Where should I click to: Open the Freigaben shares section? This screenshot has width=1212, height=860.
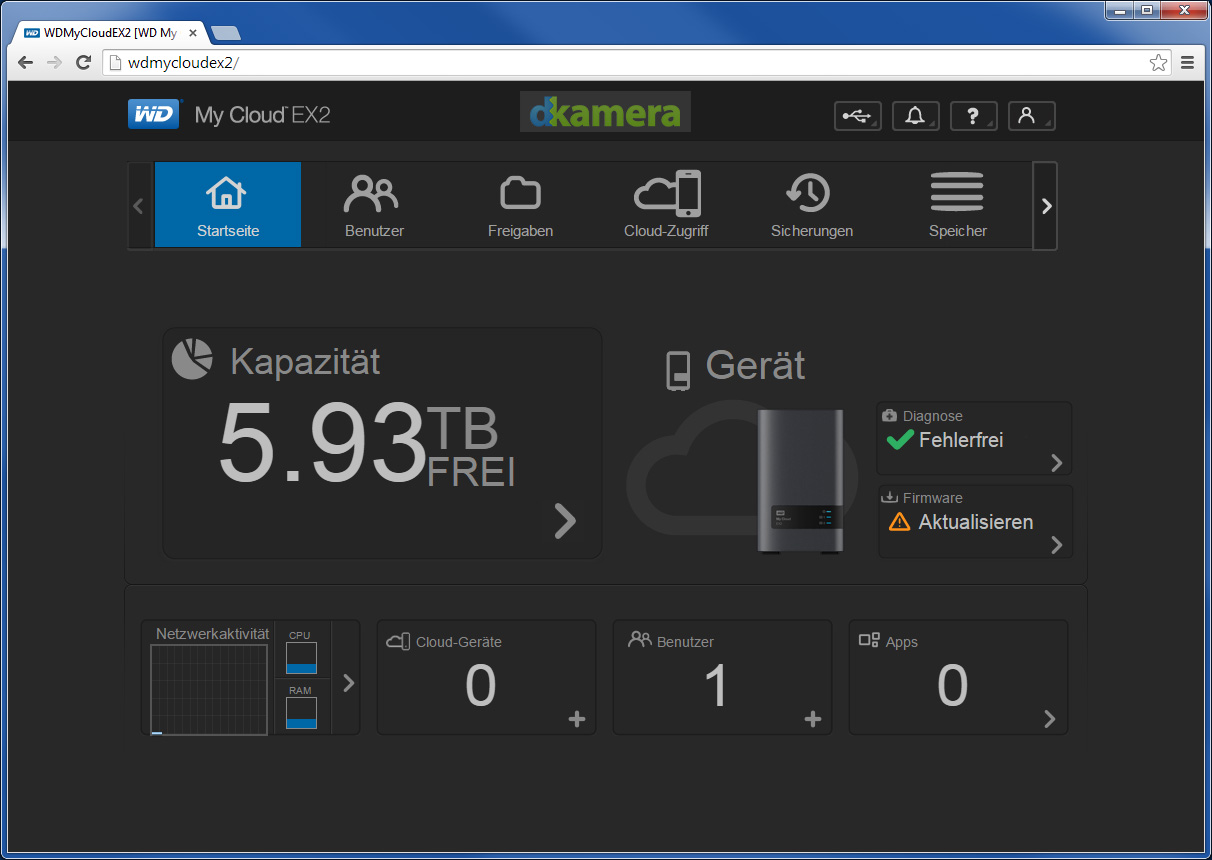520,205
